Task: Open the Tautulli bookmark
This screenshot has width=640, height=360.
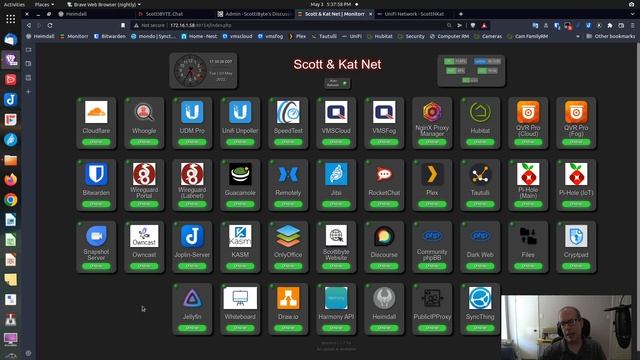Action: [324, 36]
